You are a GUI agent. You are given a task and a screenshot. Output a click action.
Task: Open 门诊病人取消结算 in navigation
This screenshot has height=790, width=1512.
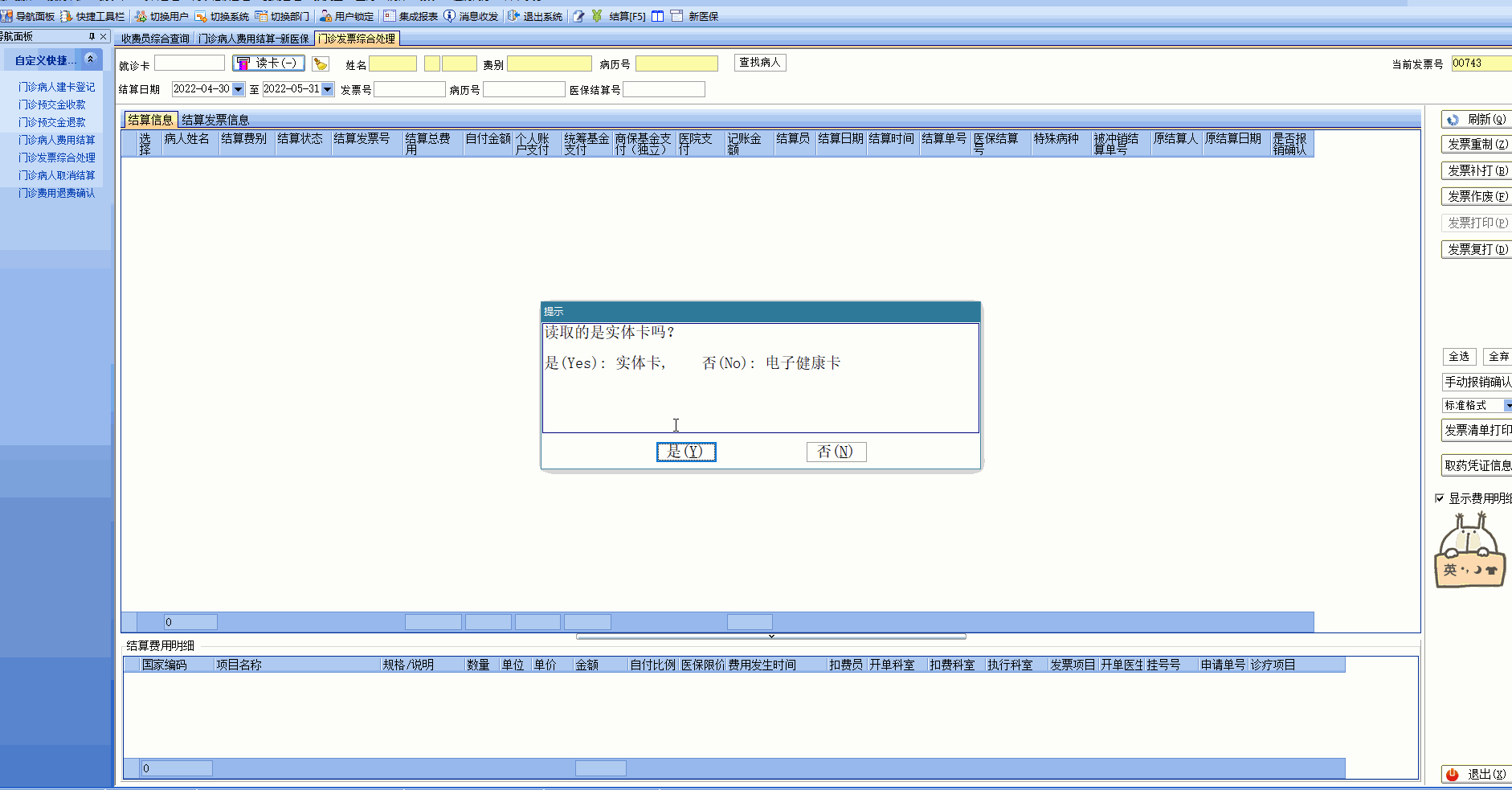[57, 175]
